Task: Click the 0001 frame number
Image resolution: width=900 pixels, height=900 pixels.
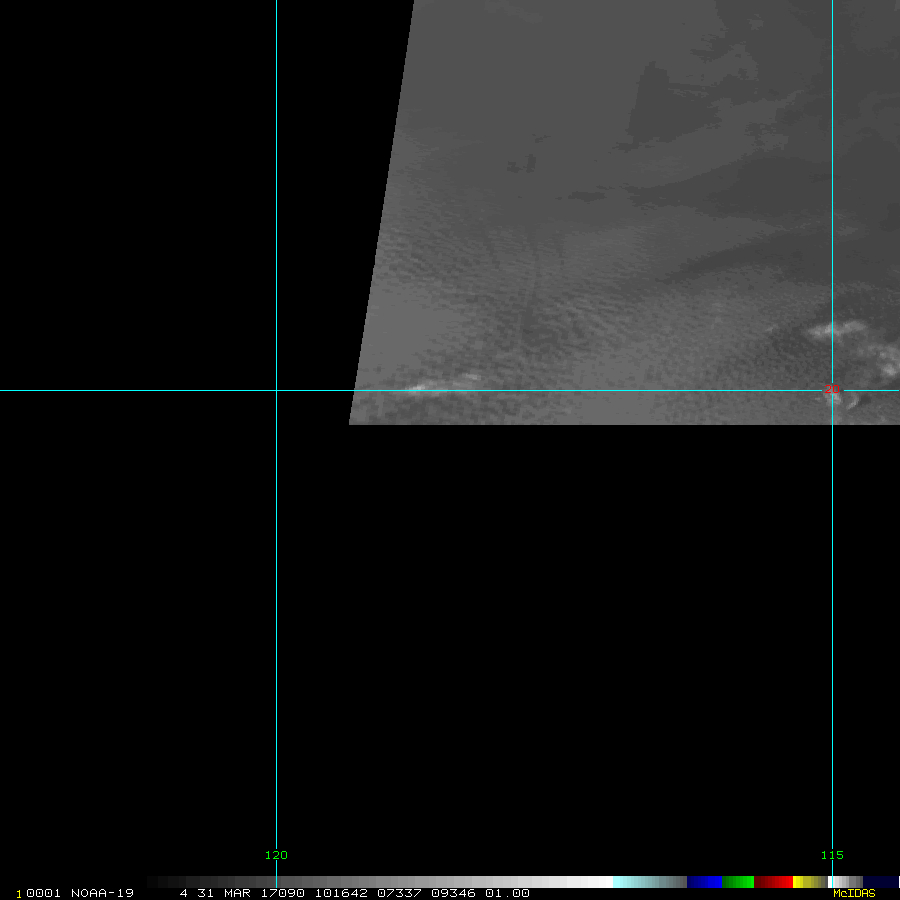Action: point(44,893)
